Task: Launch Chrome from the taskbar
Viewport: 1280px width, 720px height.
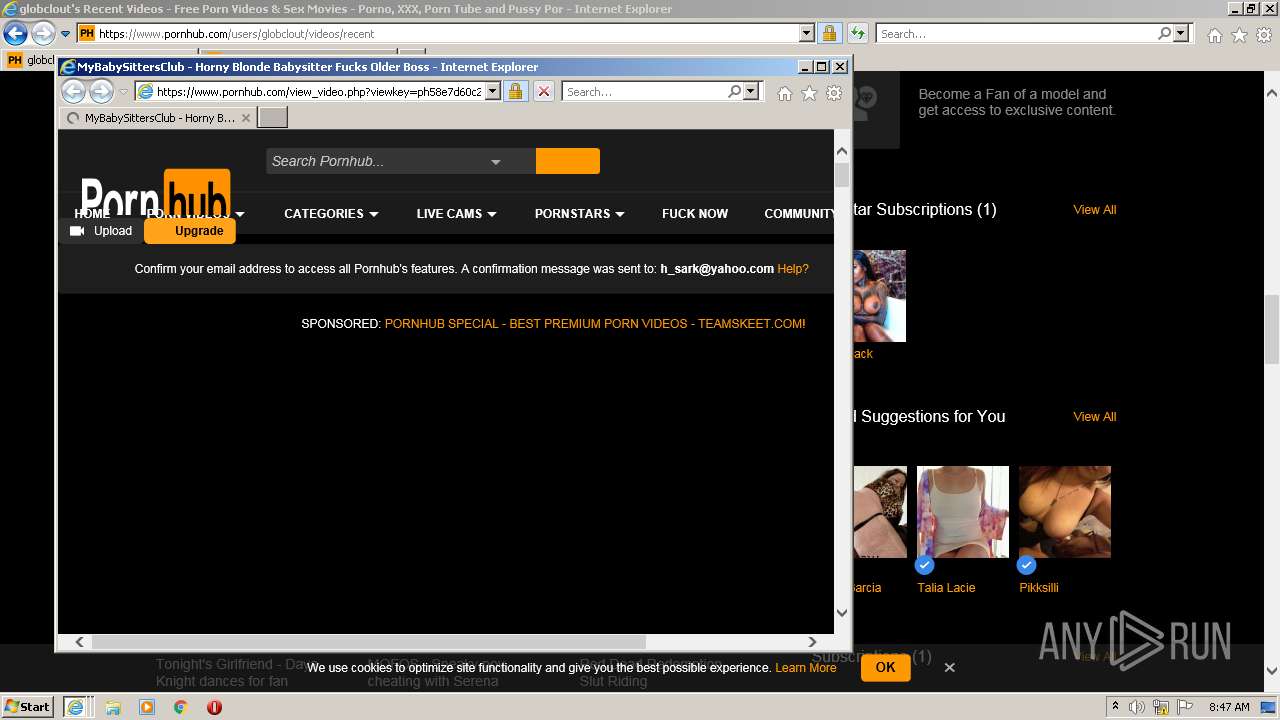Action: [180, 707]
